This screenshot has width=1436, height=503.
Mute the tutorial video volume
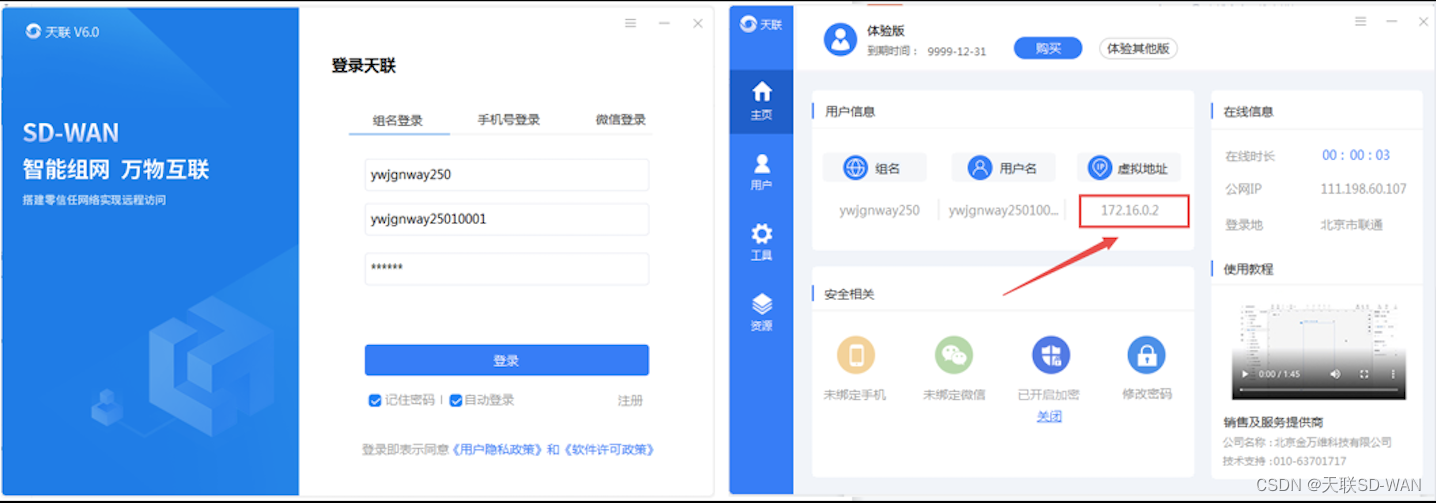pos(1336,374)
